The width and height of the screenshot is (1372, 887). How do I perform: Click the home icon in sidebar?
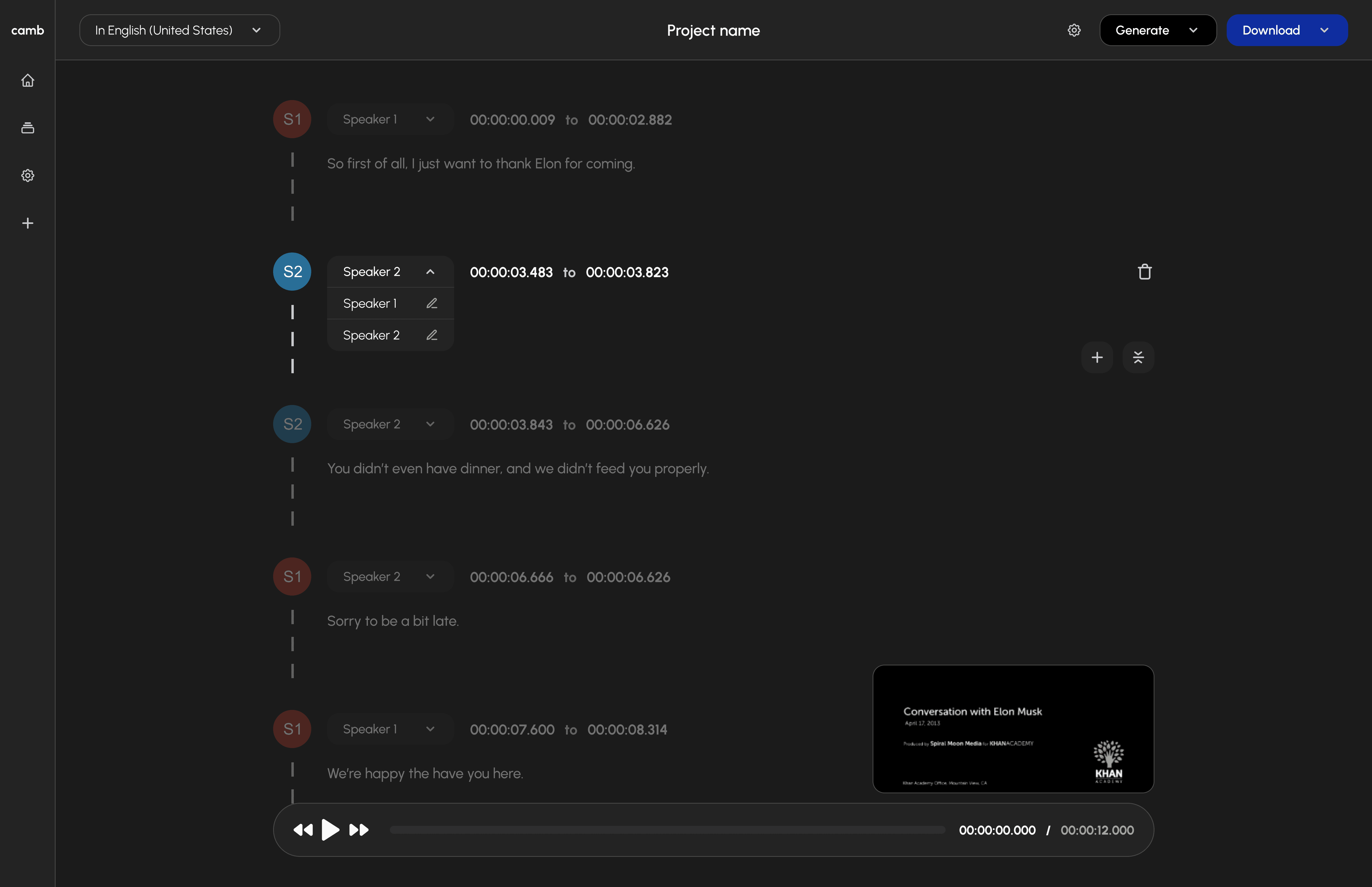28,81
